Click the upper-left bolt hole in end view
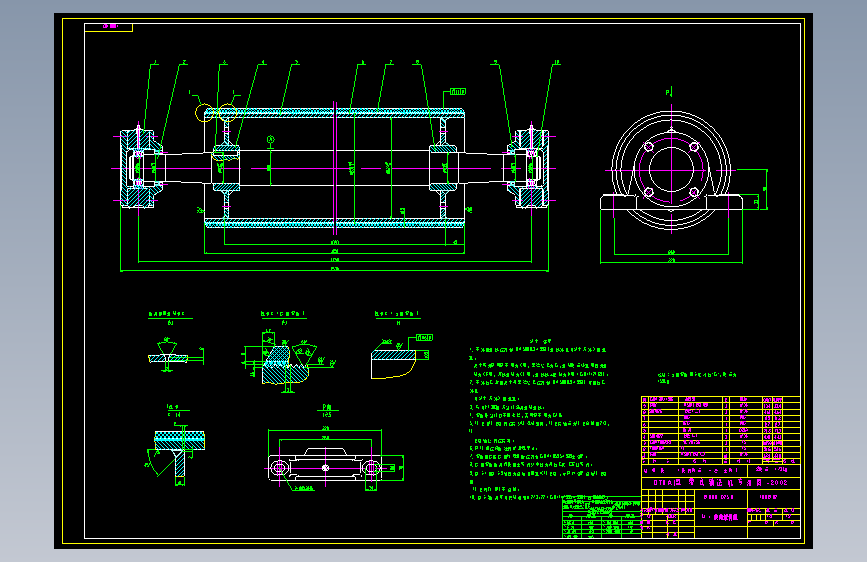 [649, 147]
